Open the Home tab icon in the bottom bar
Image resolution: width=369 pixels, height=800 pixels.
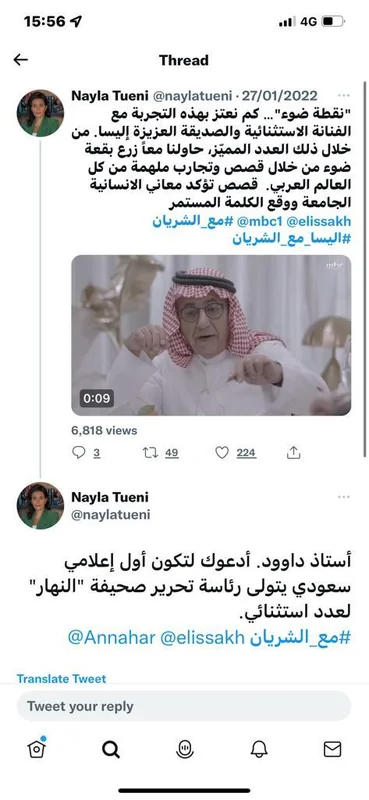pos(36,748)
